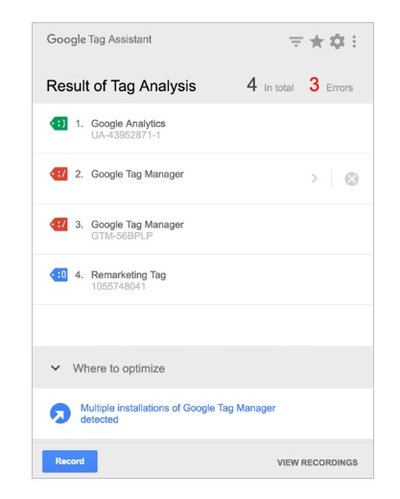
Task: Open Multiple installations of Google Tag Manager link
Action: point(178,413)
